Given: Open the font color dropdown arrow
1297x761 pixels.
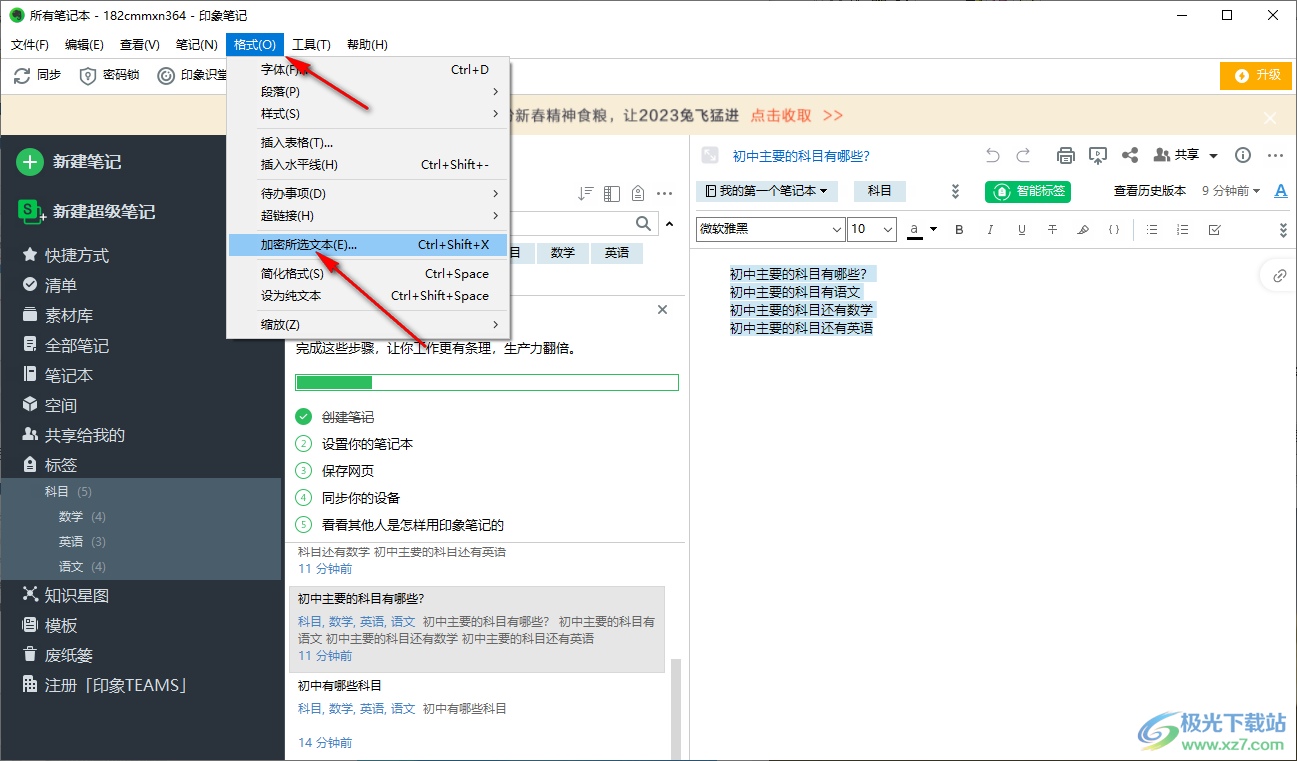Looking at the screenshot, I should (x=934, y=229).
